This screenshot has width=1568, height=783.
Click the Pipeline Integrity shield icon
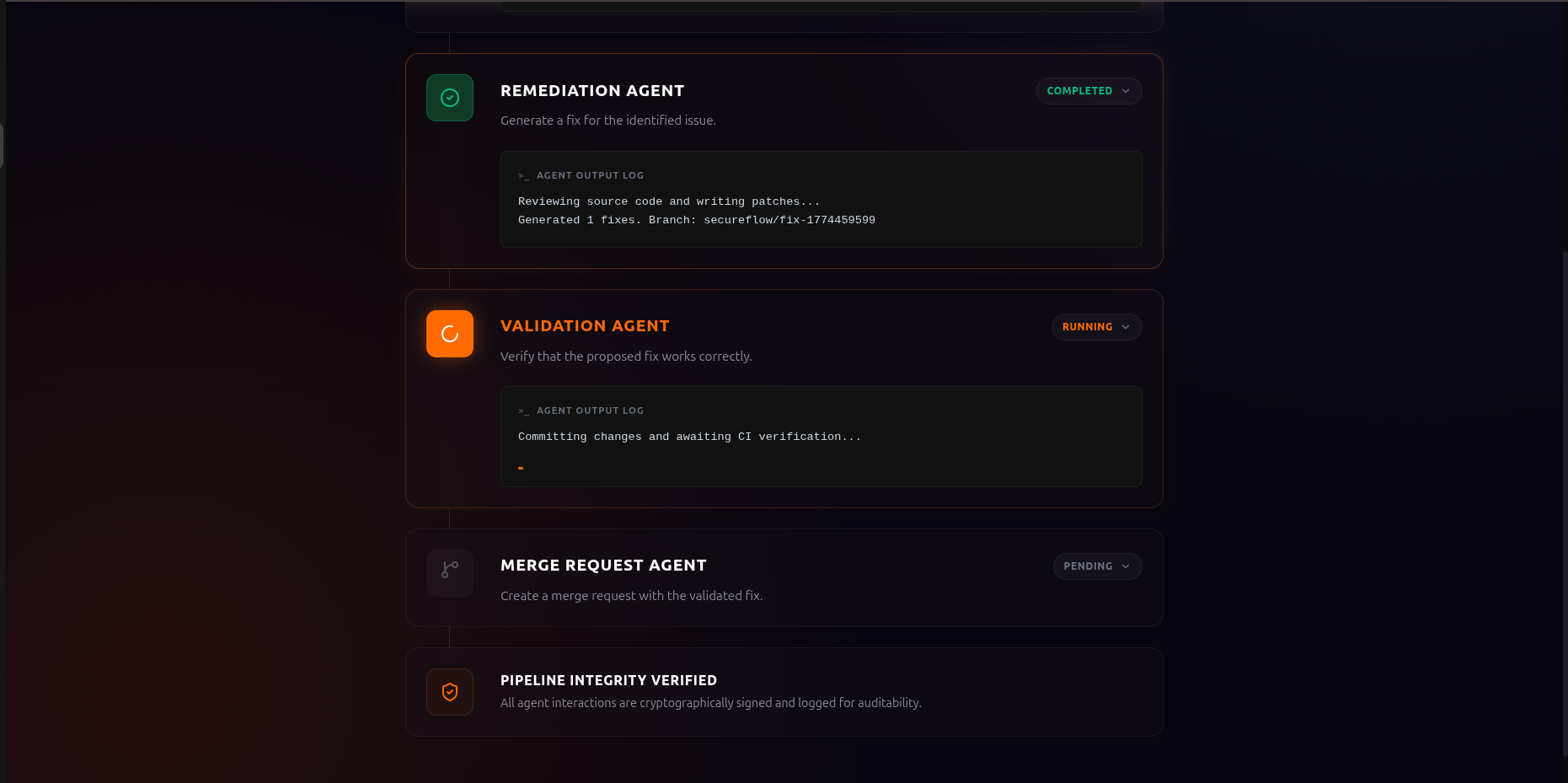(450, 692)
